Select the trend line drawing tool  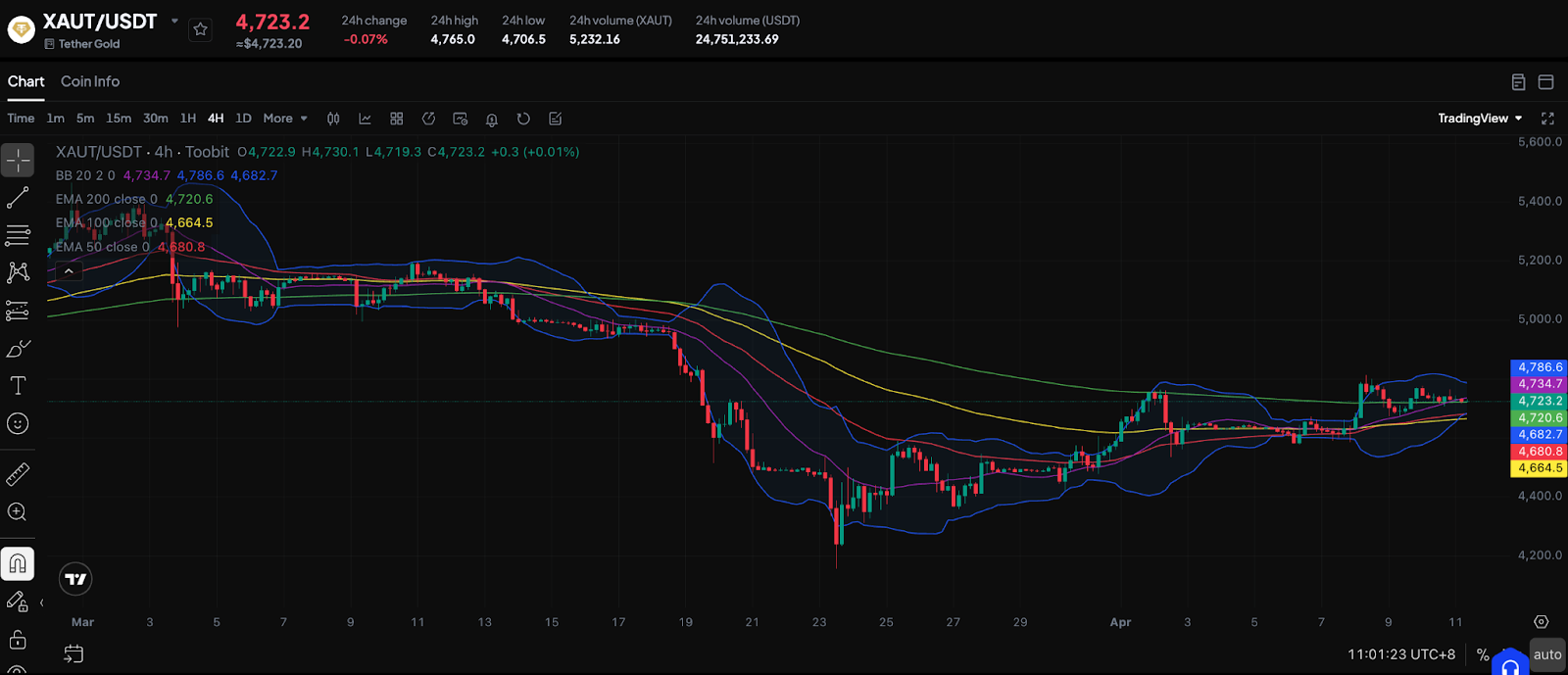(18, 198)
